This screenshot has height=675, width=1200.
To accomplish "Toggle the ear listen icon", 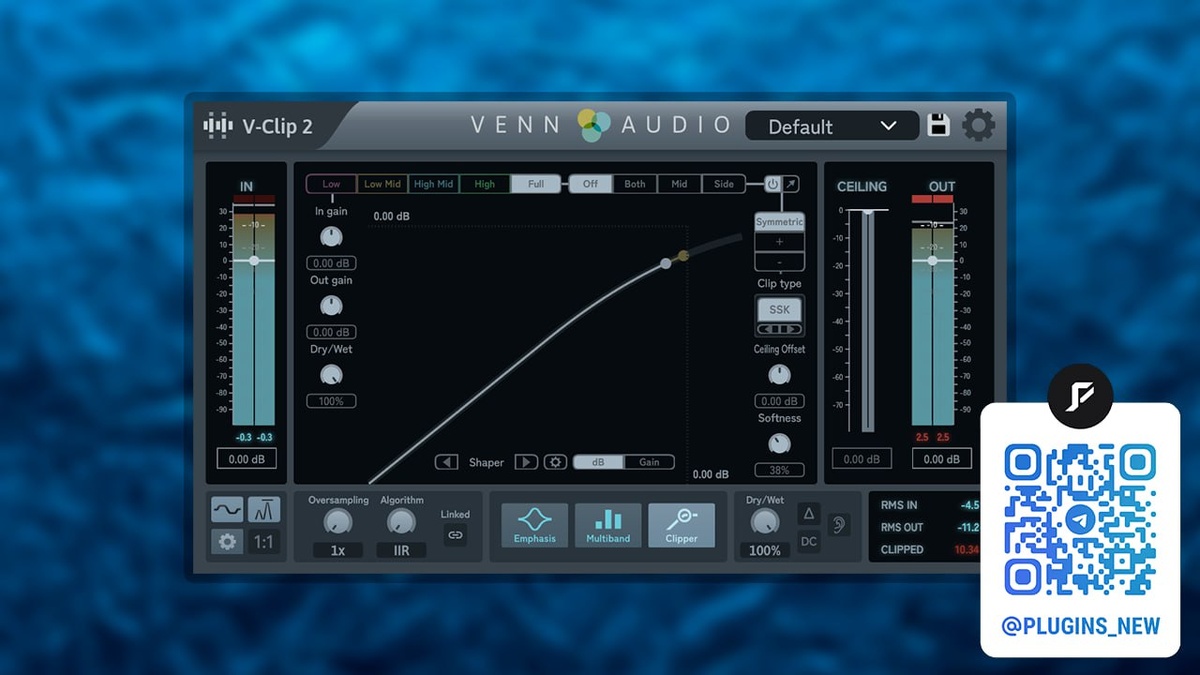I will [x=838, y=525].
